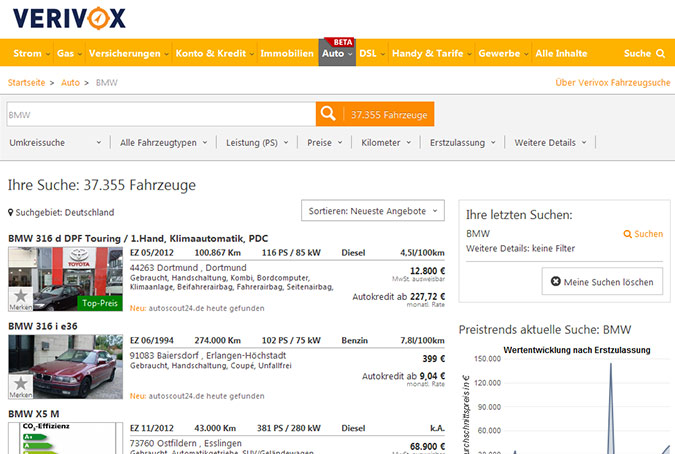Expand the Leistung (PS) filter
The image size is (675, 454).
pyautogui.click(x=257, y=142)
